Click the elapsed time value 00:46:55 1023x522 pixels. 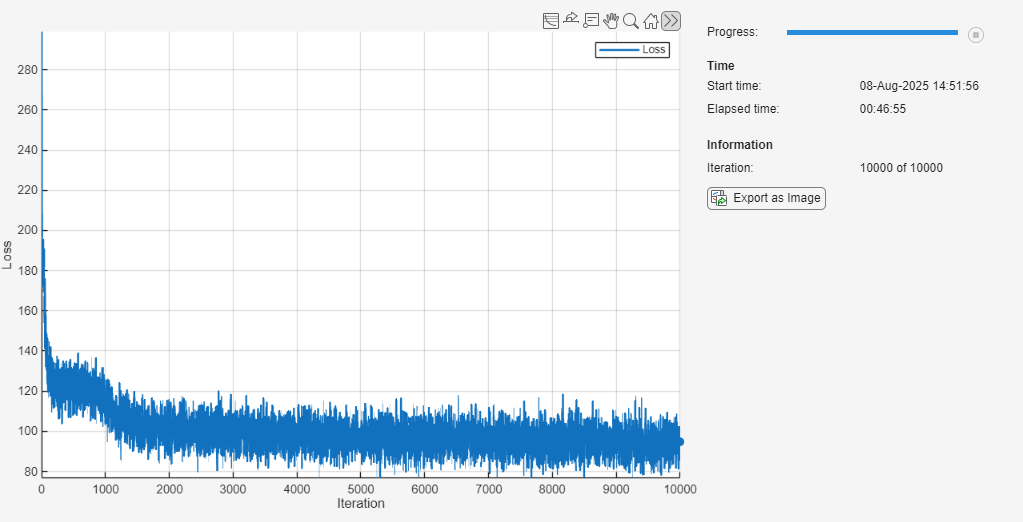883,109
